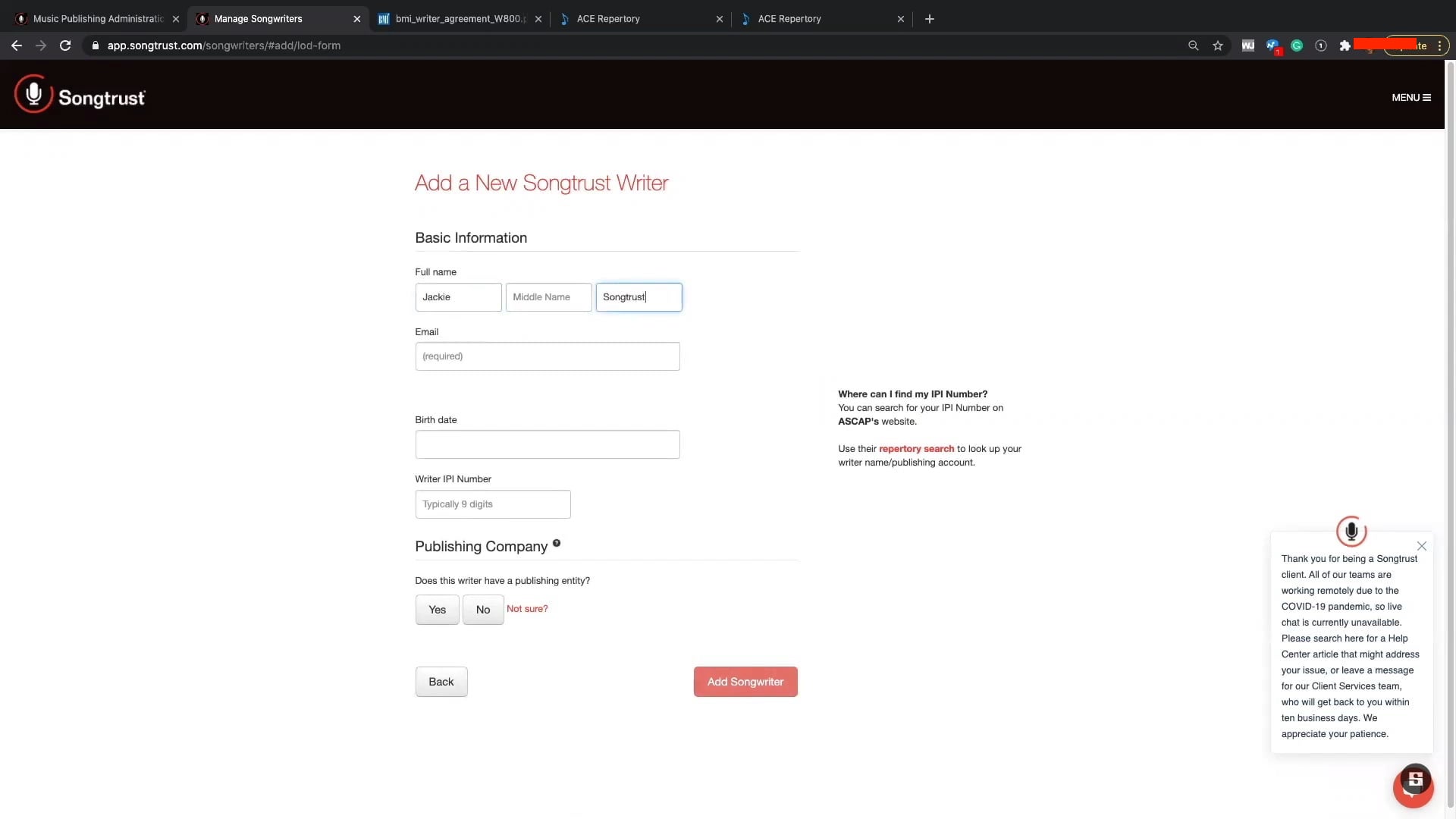Select Yes for publishing entity

[x=437, y=610]
